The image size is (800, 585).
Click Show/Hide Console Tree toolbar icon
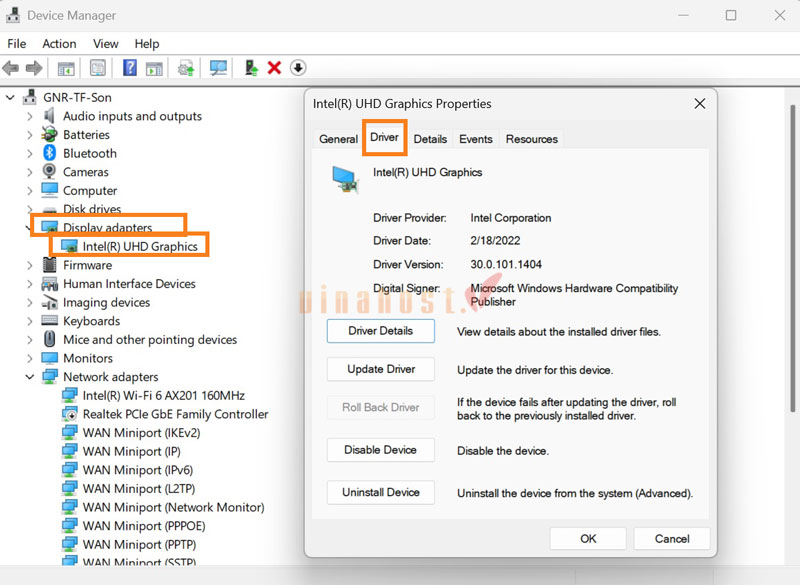click(66, 68)
